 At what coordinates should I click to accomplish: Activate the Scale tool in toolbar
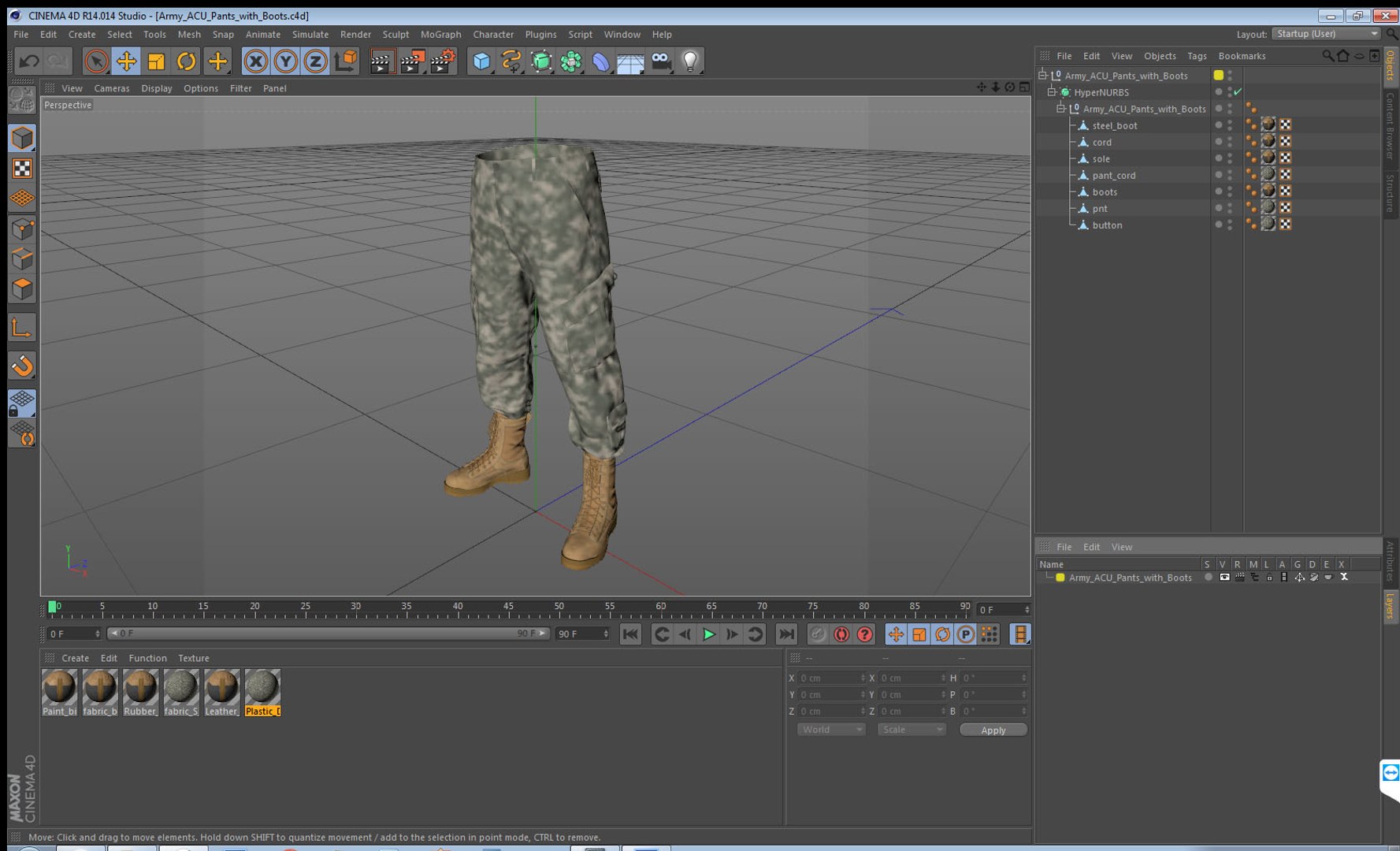(x=156, y=61)
